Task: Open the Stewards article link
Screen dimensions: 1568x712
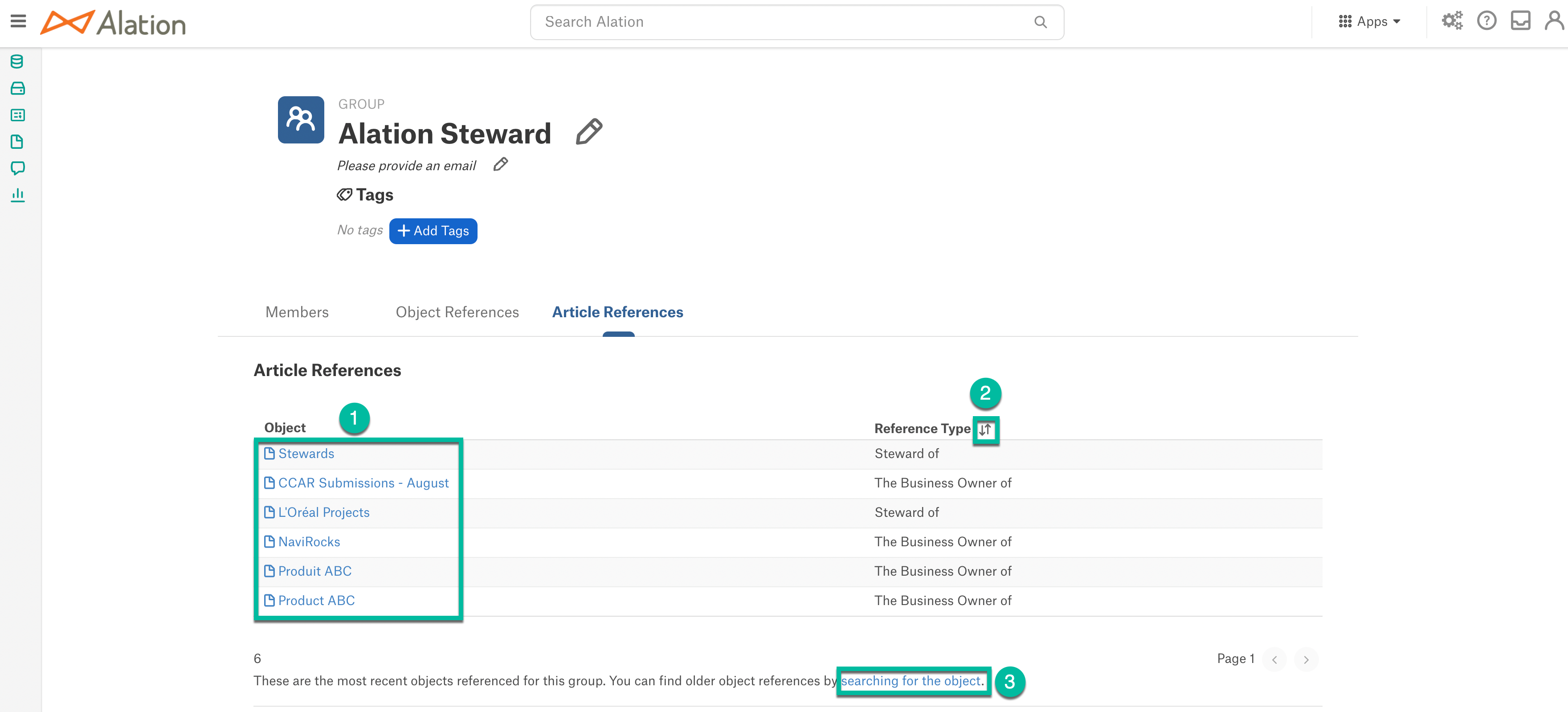Action: [x=306, y=454]
